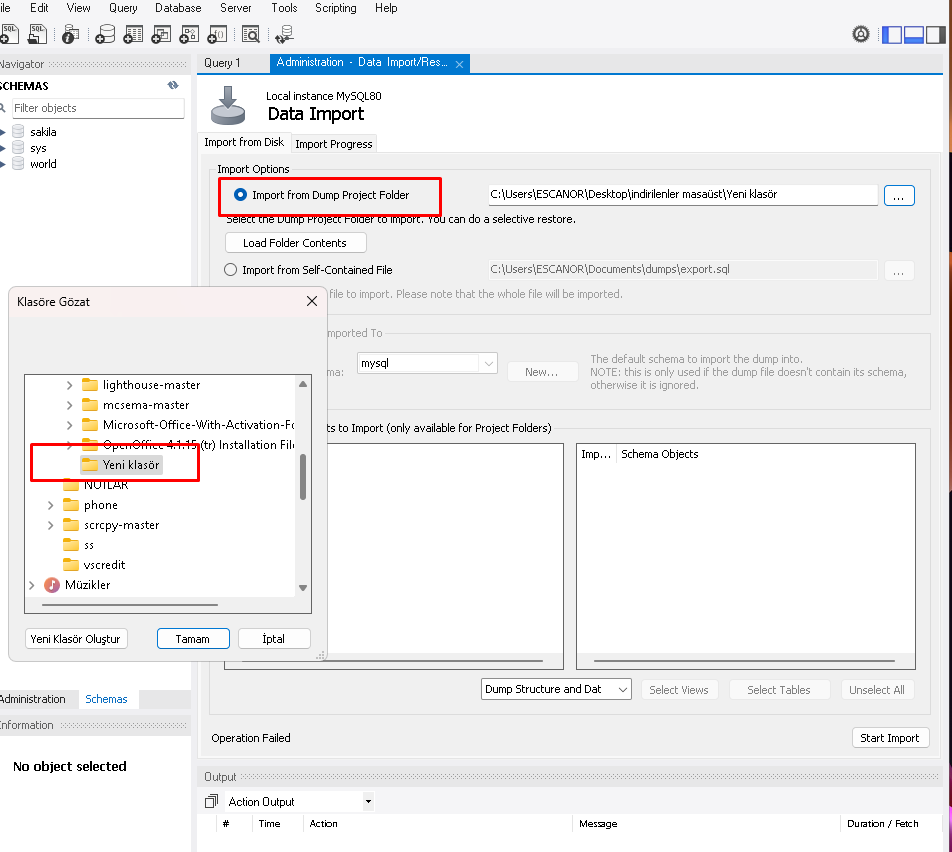Click the Action Output copy icon
The height and width of the screenshot is (852, 952).
pos(211,802)
